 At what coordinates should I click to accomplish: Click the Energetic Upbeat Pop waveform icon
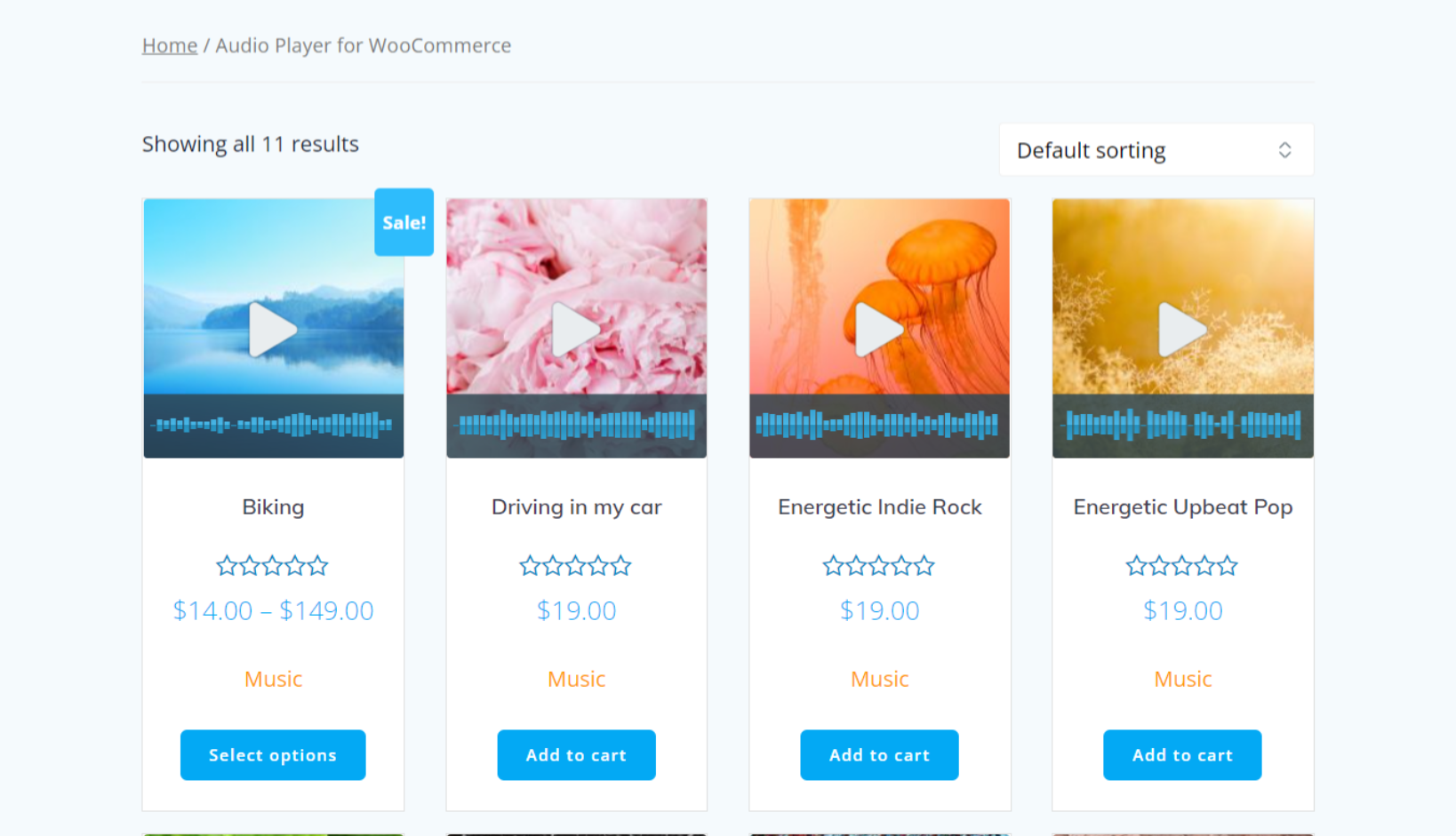(1182, 425)
